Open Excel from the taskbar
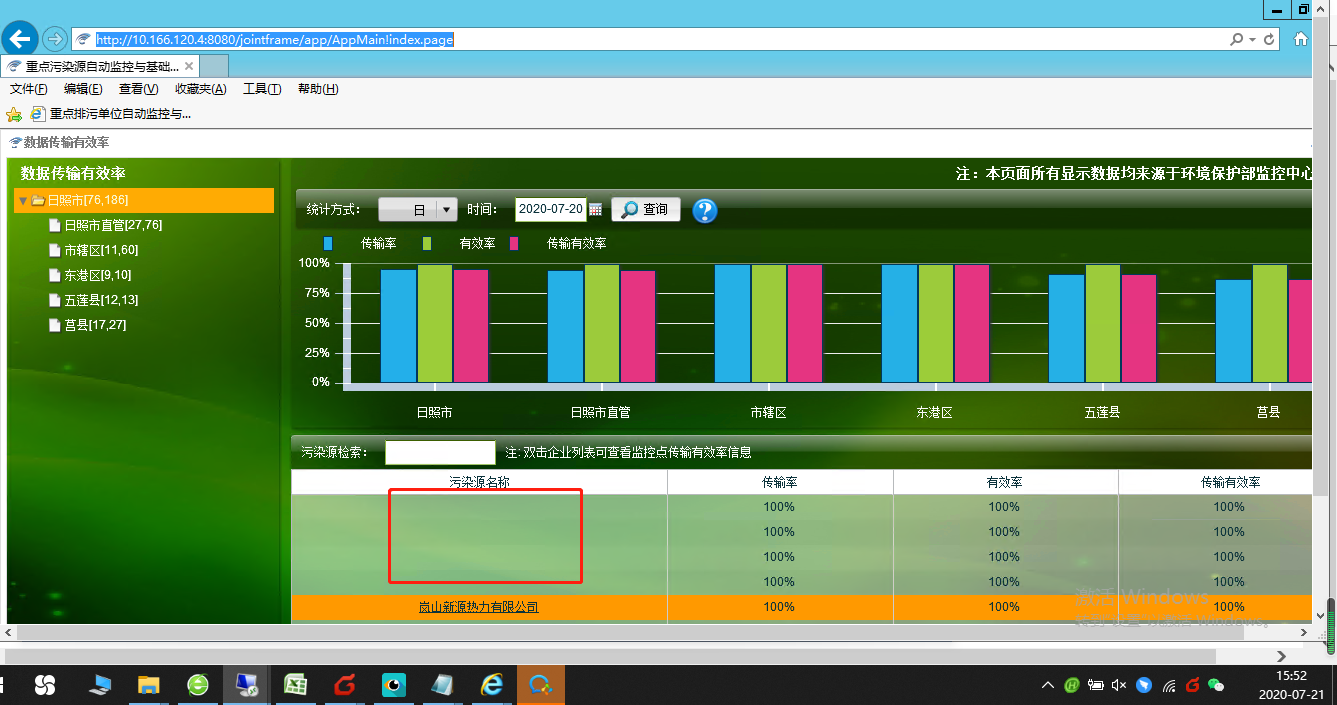This screenshot has height=705, width=1337. [x=295, y=684]
